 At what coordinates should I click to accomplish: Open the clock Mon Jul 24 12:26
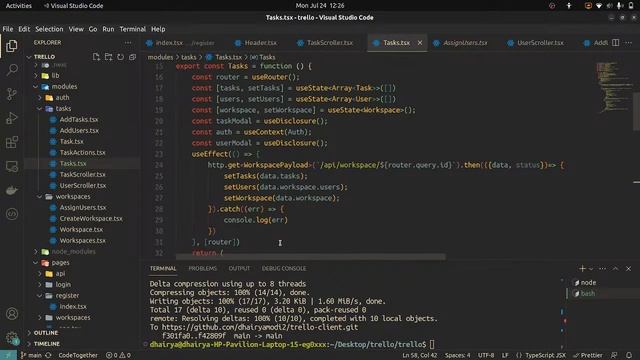pos(320,6)
